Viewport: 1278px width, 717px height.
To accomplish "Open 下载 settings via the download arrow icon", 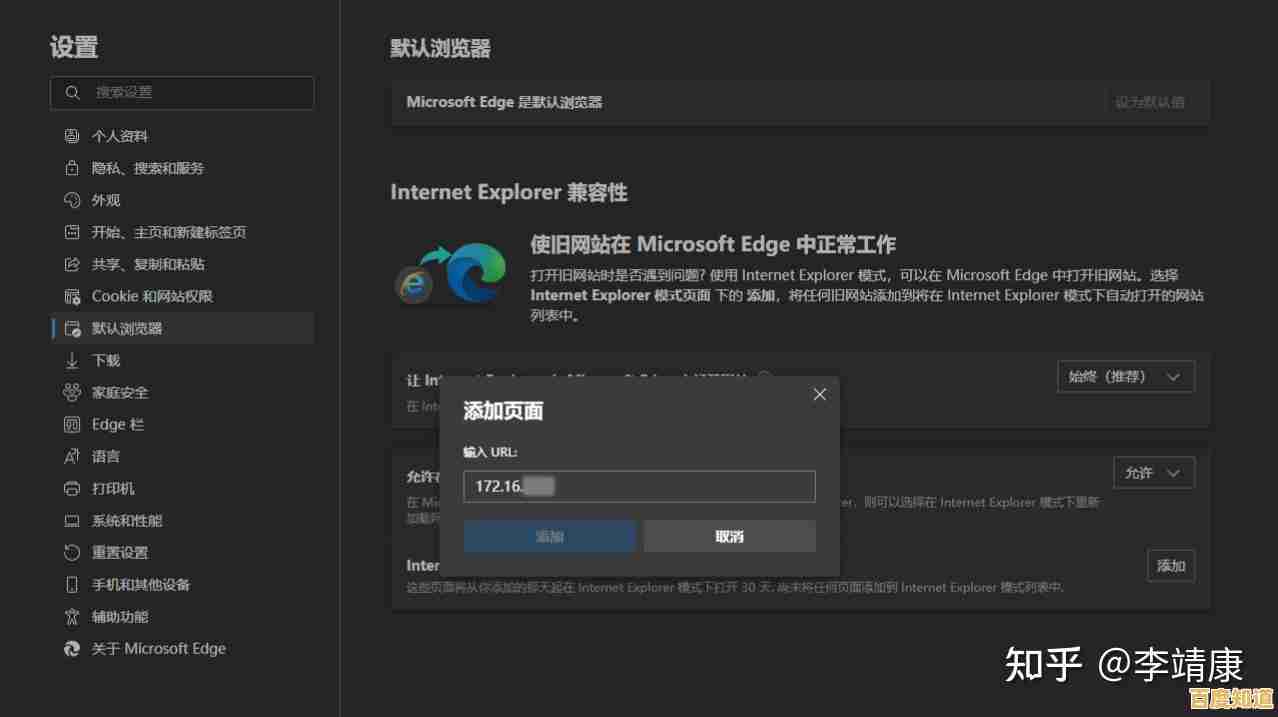I will tap(71, 360).
